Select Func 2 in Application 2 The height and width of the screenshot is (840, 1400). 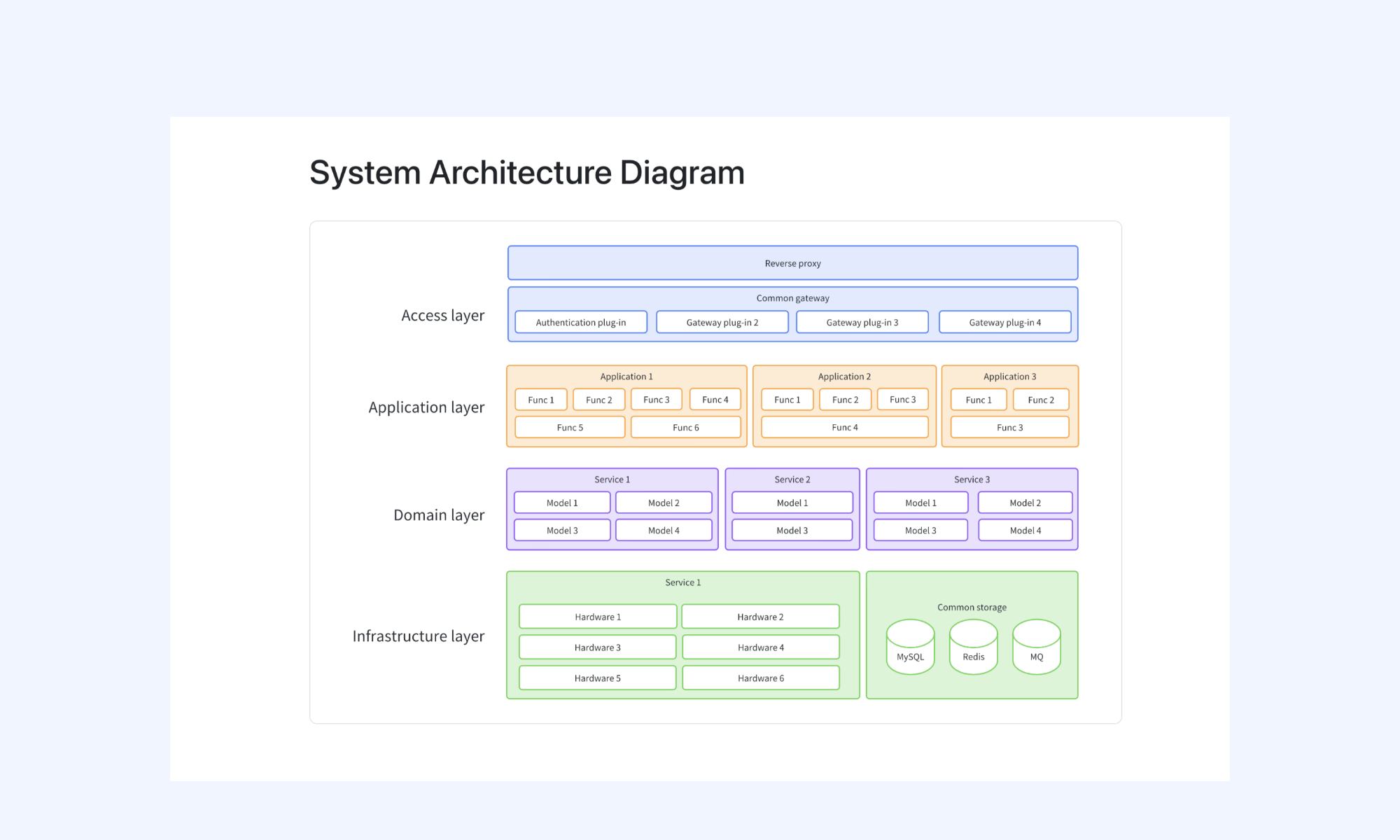(x=846, y=400)
